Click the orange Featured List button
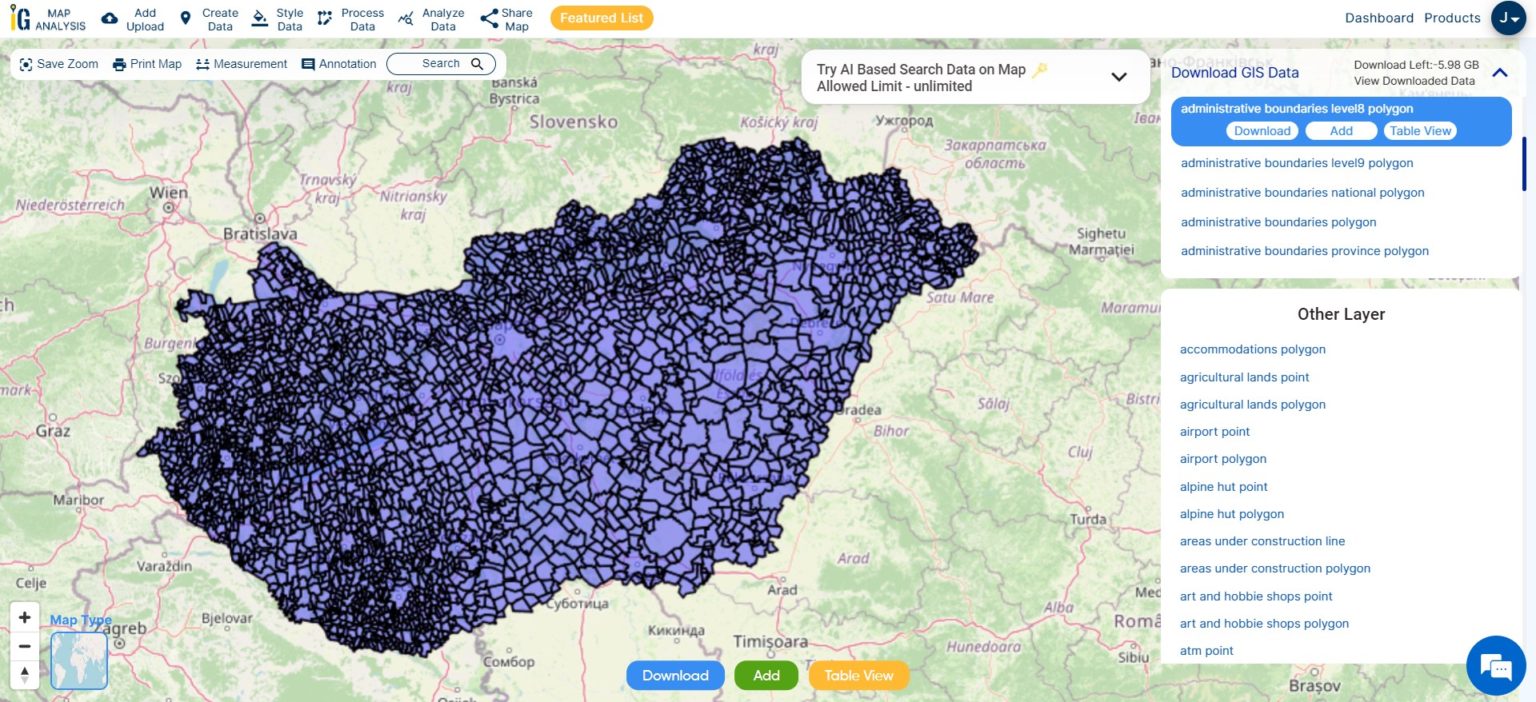The image size is (1536, 702). pyautogui.click(x=601, y=18)
